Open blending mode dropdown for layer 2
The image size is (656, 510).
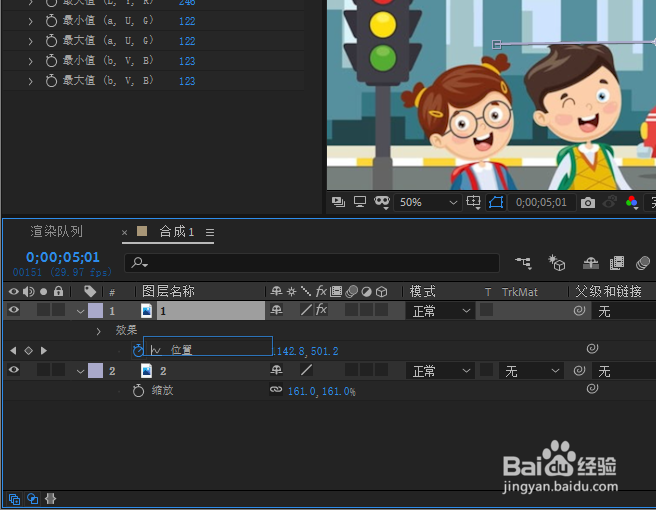click(x=441, y=371)
